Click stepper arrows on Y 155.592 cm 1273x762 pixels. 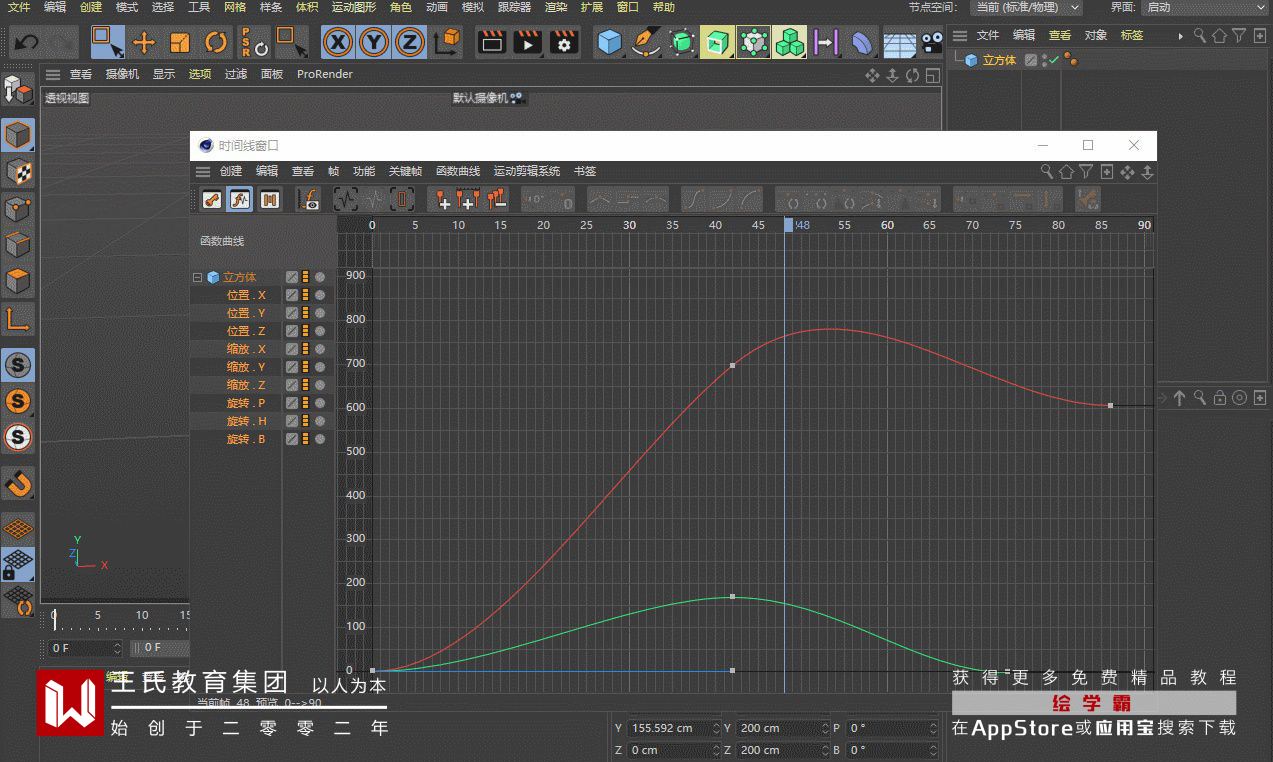coord(715,728)
